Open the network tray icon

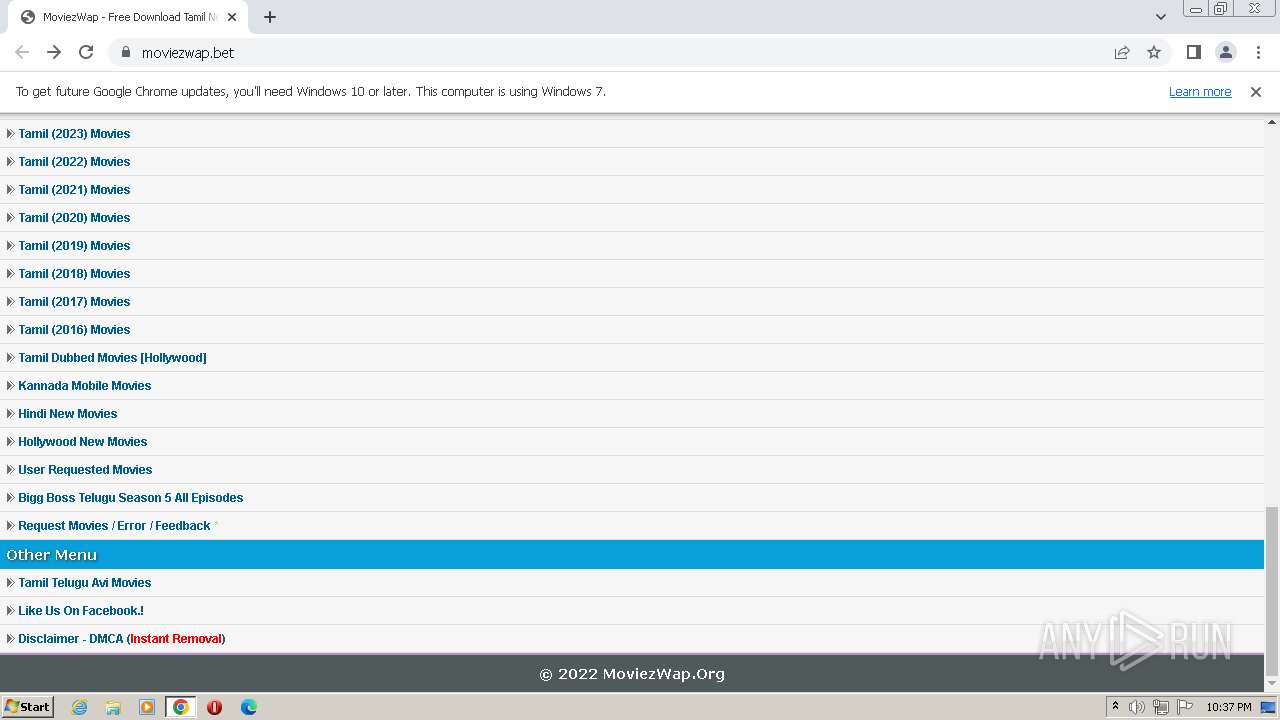click(x=1161, y=707)
